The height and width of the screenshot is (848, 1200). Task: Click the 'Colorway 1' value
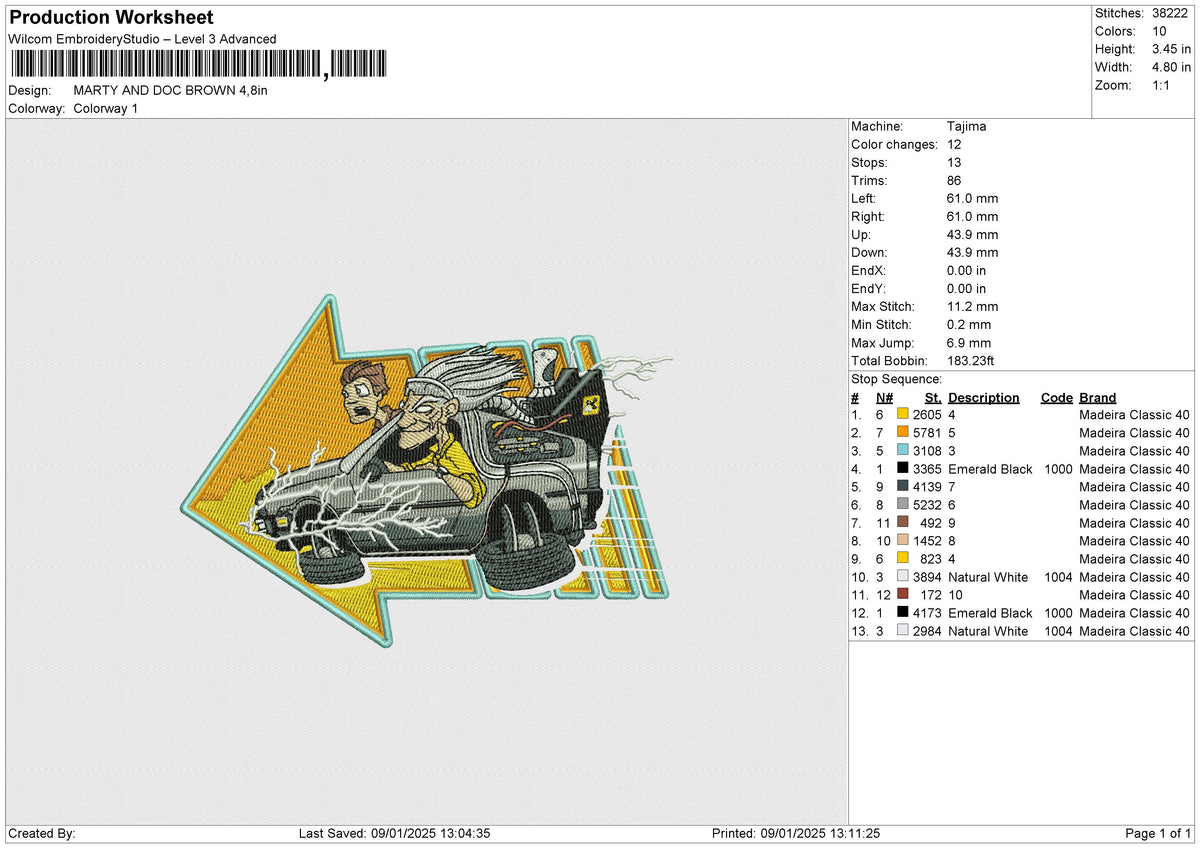click(x=106, y=108)
